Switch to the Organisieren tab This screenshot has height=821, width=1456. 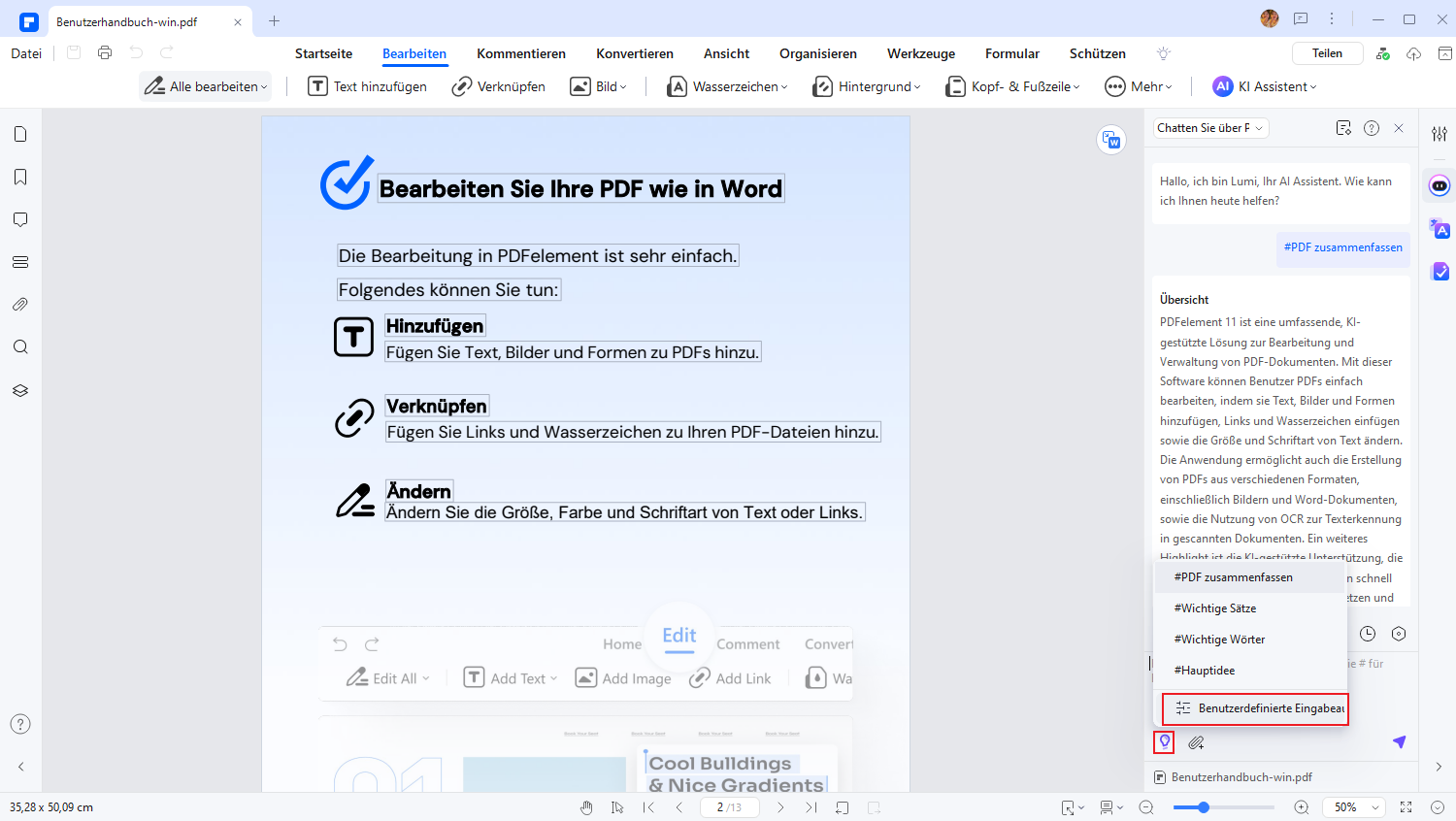818,53
